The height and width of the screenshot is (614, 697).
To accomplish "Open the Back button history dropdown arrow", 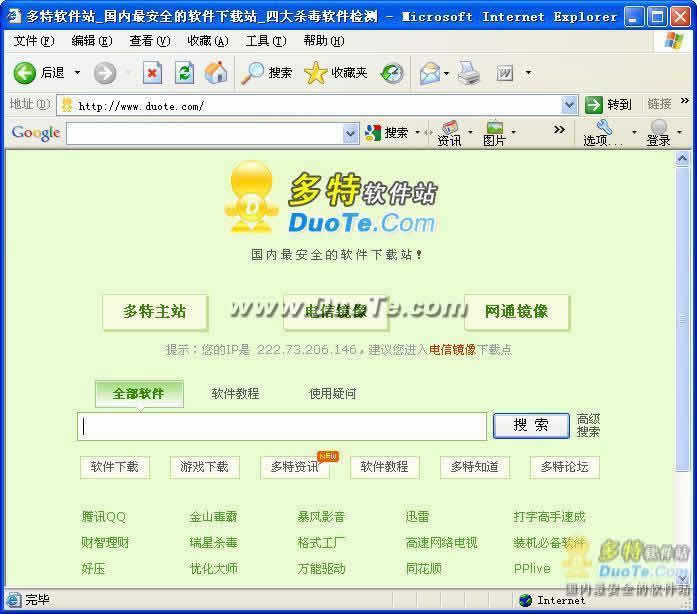I will [77, 72].
